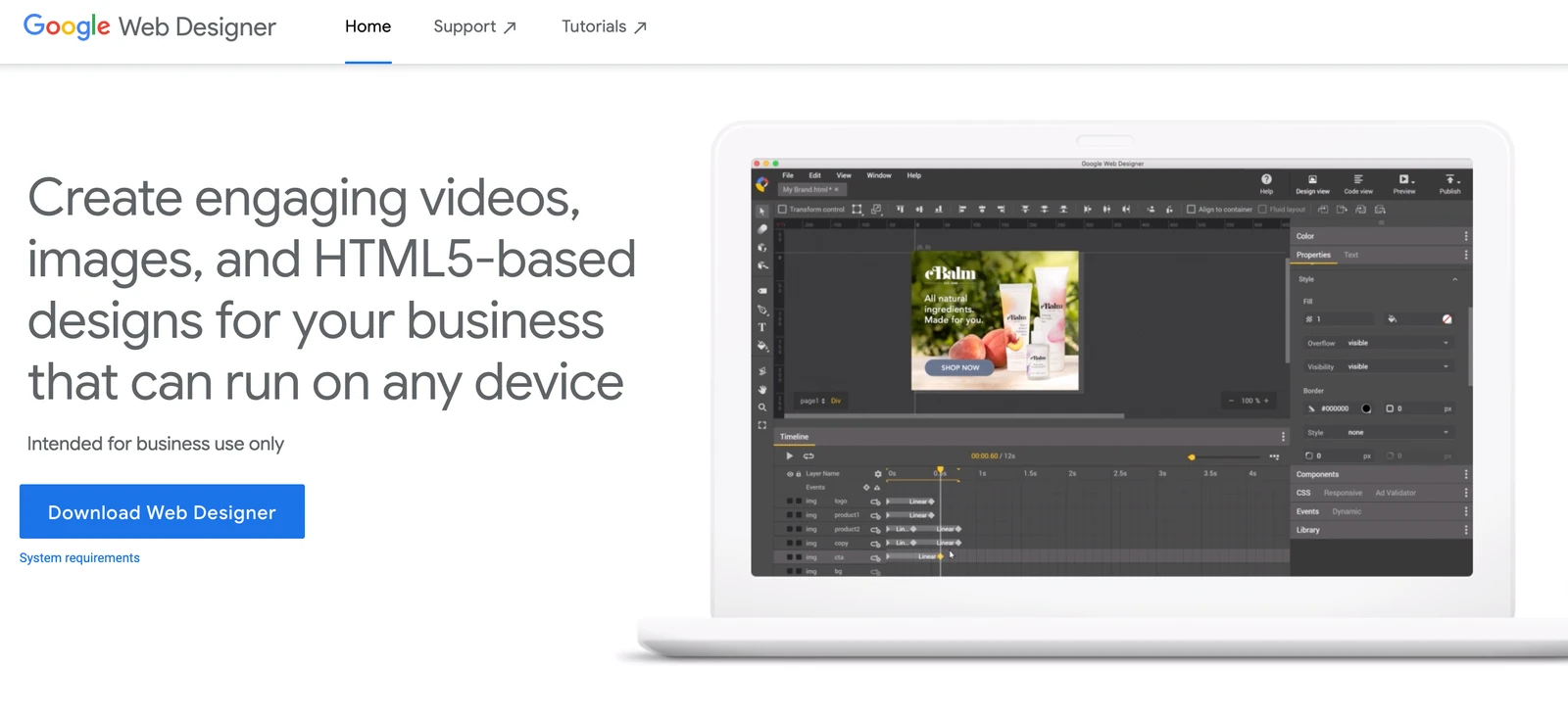
Task: Click the Google Web Designer logo
Action: 149,26
